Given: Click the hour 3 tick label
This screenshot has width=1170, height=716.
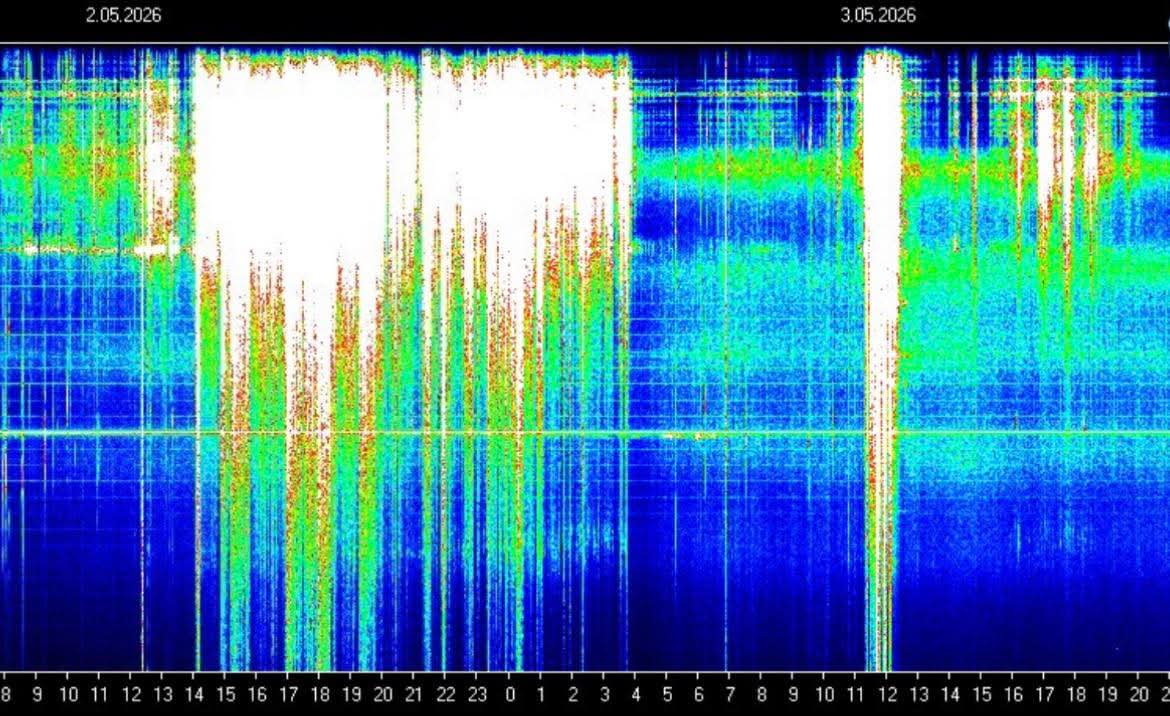Looking at the screenshot, I should [x=604, y=695].
